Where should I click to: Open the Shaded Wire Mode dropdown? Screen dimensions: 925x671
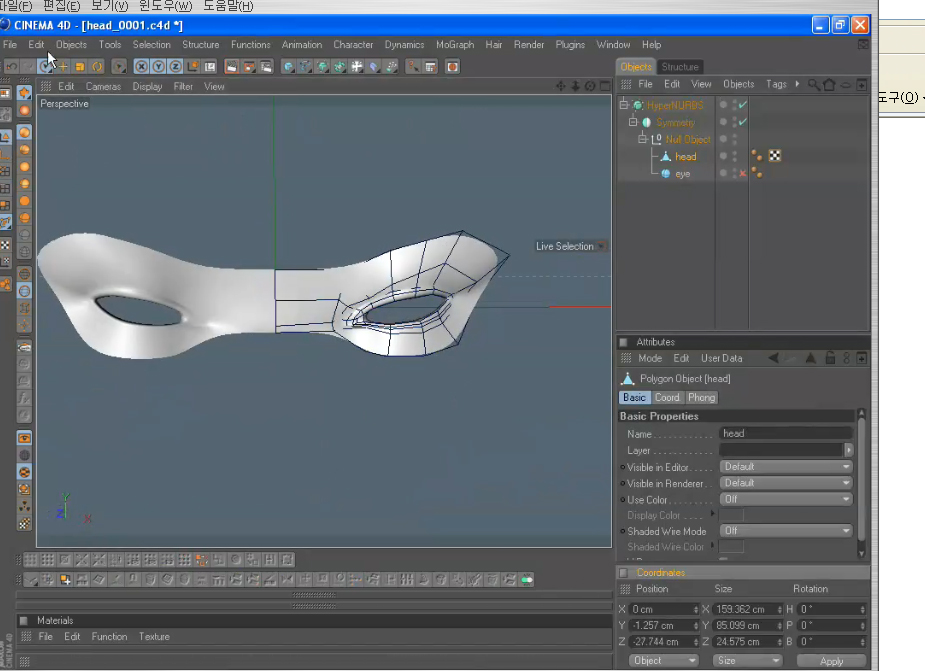786,531
